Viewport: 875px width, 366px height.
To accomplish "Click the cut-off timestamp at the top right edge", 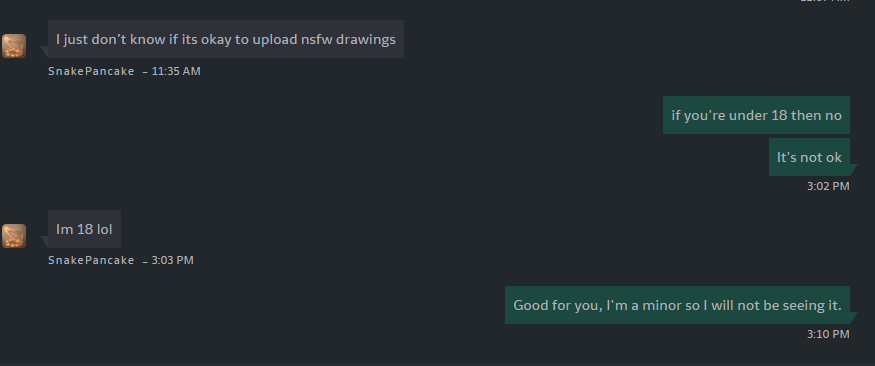I will pyautogui.click(x=825, y=1).
